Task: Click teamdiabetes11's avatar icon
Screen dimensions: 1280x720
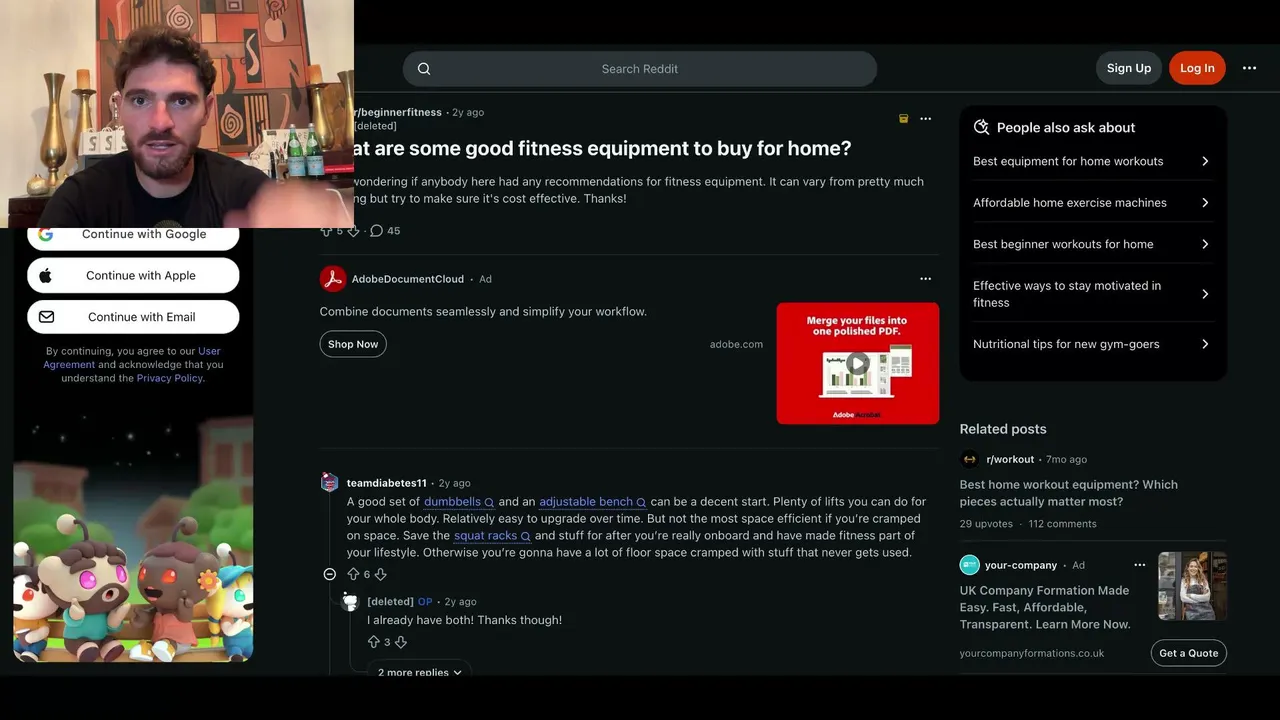Action: [329, 483]
